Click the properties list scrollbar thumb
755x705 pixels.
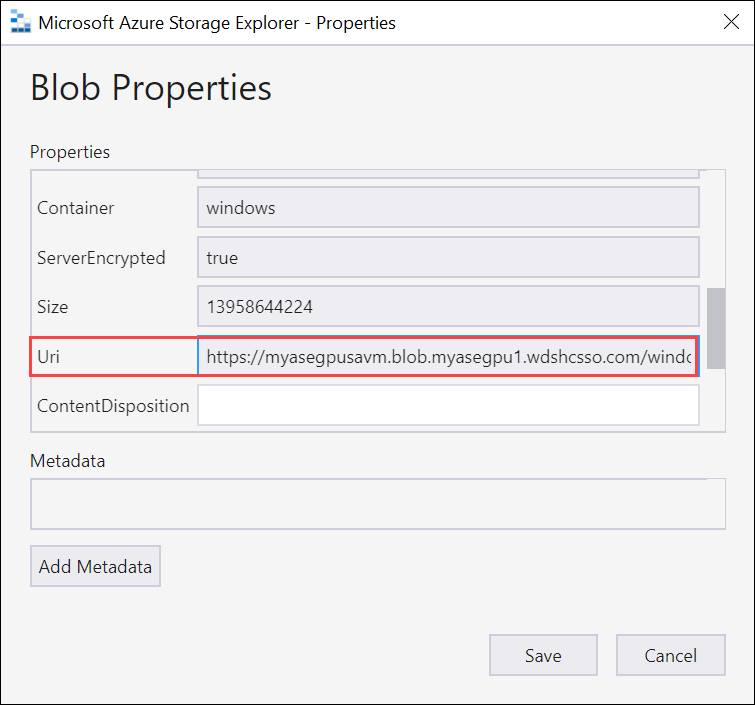[716, 328]
